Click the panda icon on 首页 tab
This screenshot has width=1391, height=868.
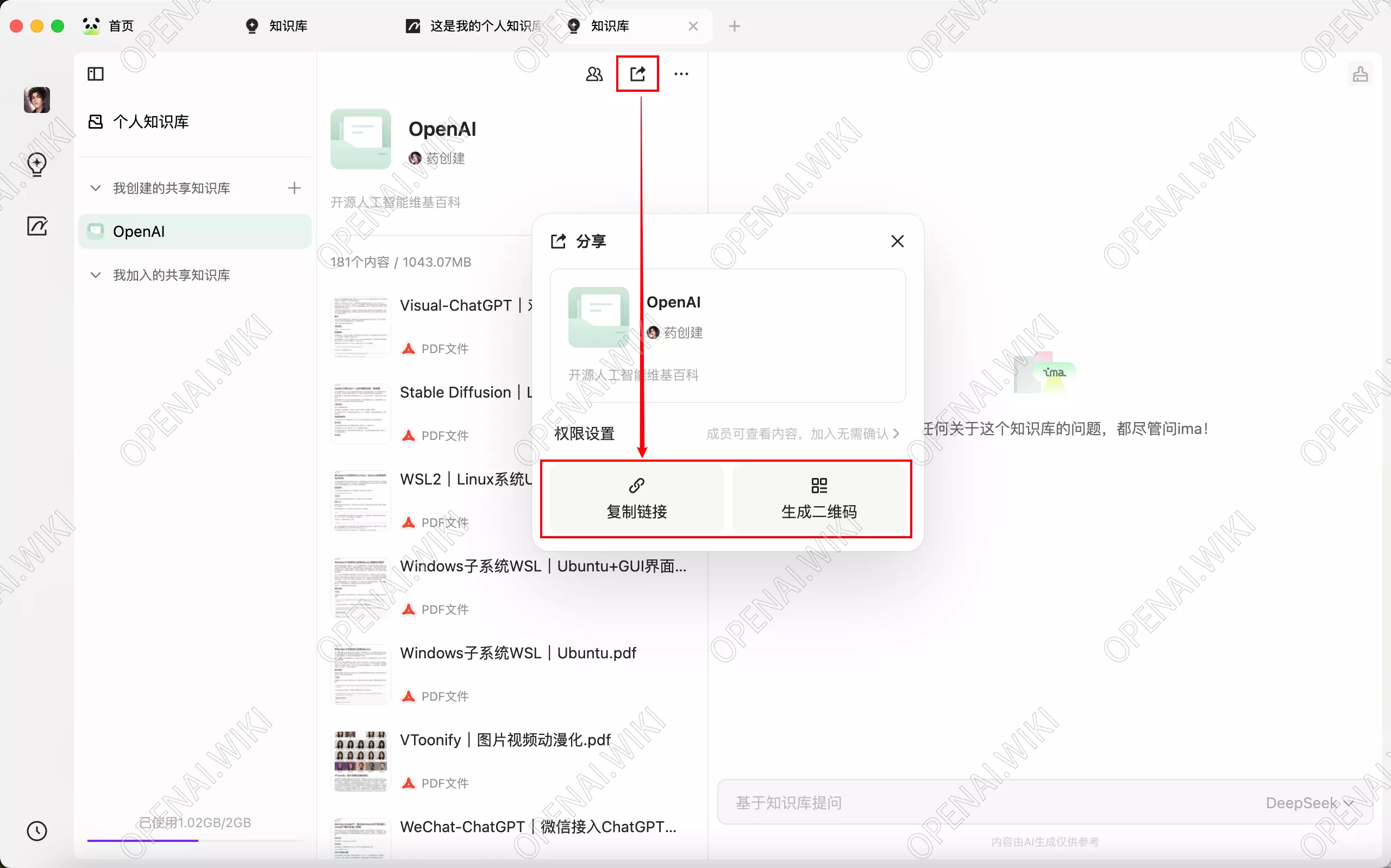click(x=91, y=26)
